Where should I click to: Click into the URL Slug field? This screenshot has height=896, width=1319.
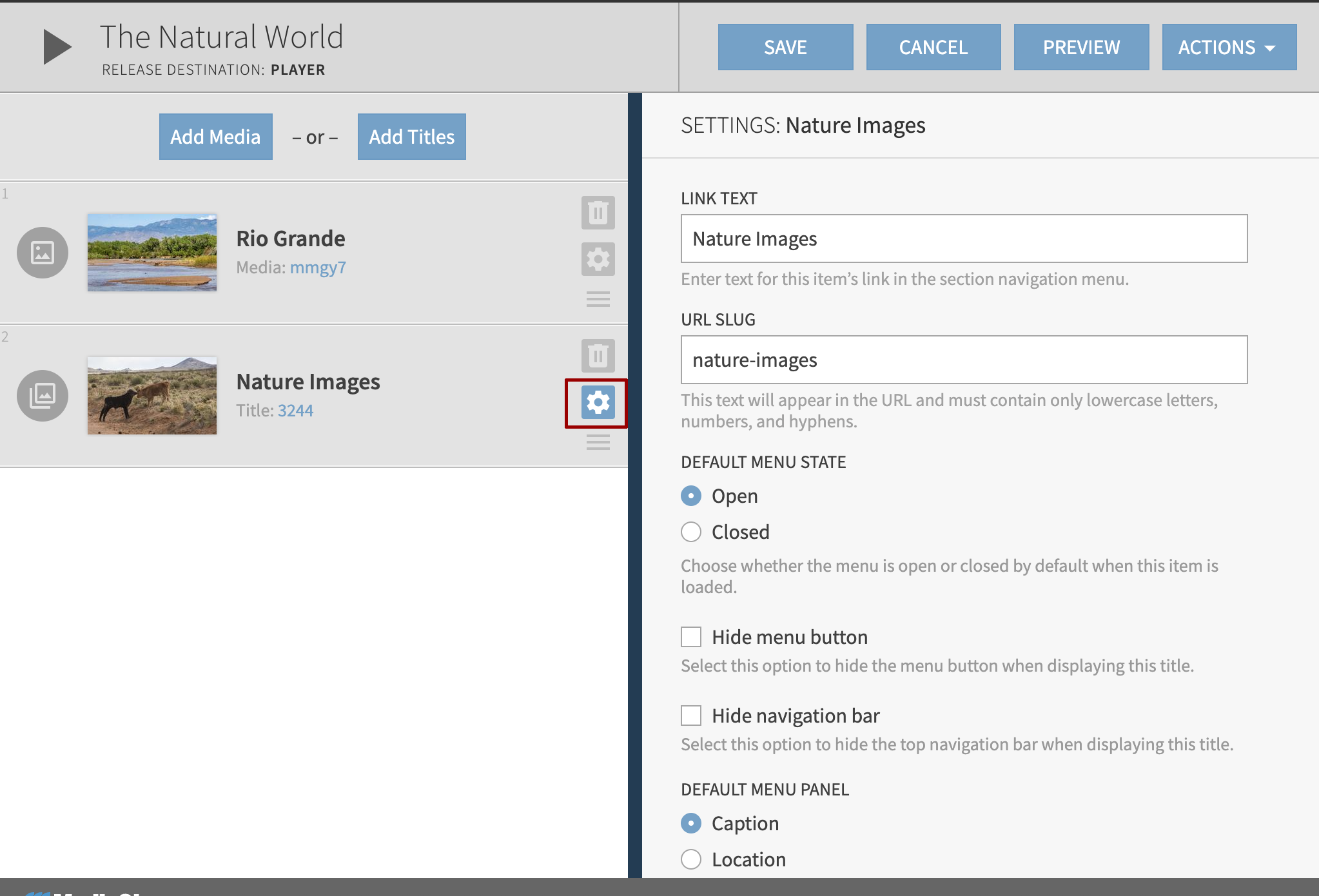[x=964, y=360]
